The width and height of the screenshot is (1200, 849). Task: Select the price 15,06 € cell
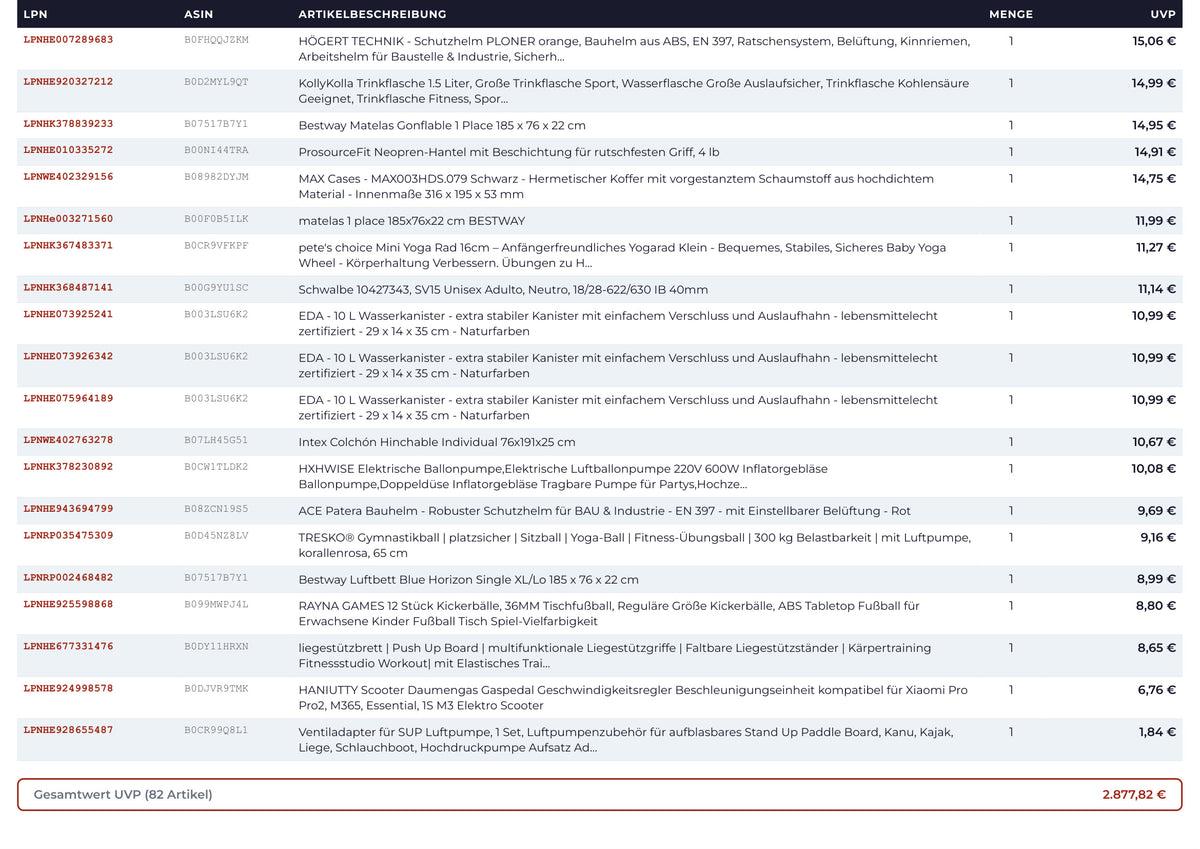[1154, 41]
